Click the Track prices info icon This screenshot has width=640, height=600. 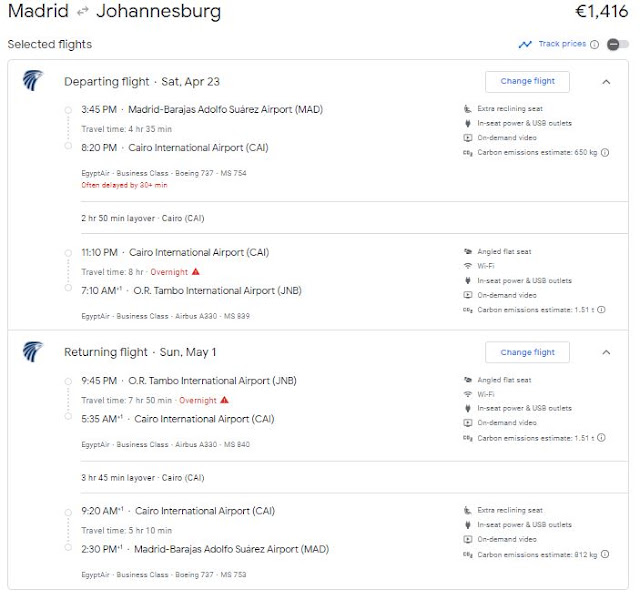(595, 44)
